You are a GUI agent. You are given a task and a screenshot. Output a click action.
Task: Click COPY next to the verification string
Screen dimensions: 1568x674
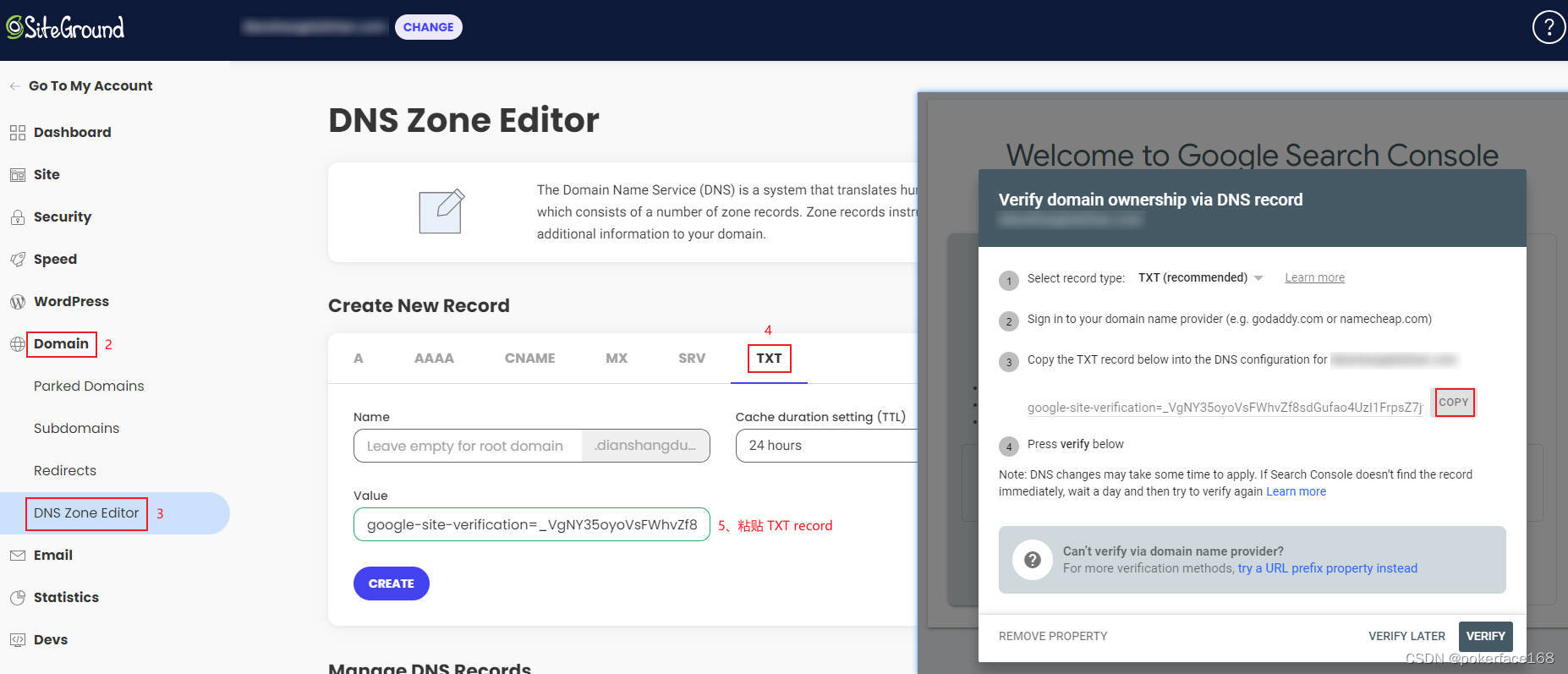(x=1453, y=403)
